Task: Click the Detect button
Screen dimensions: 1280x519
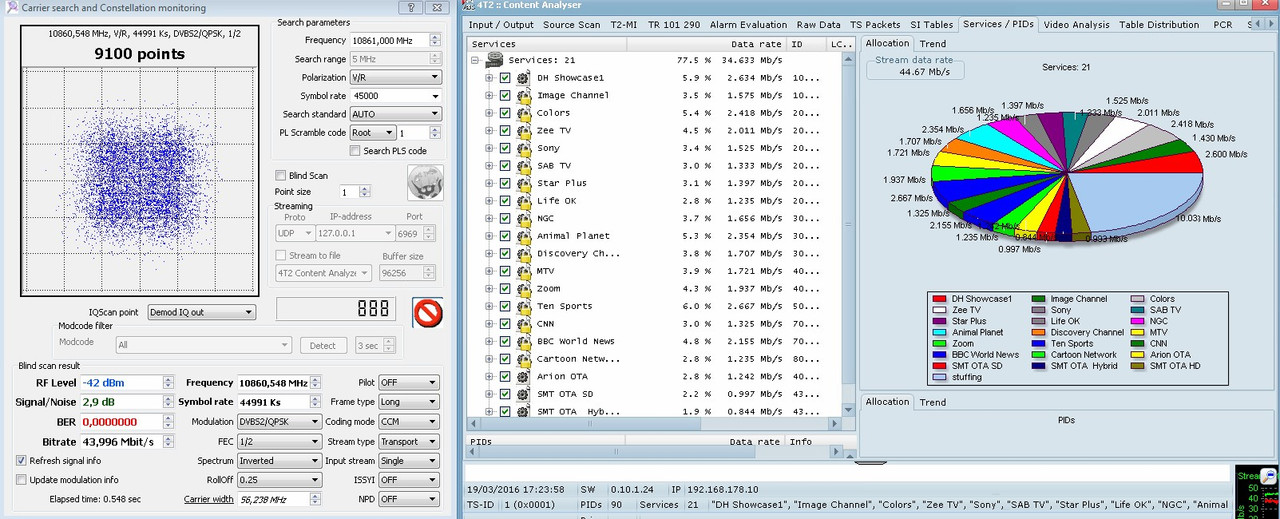Action: (324, 346)
